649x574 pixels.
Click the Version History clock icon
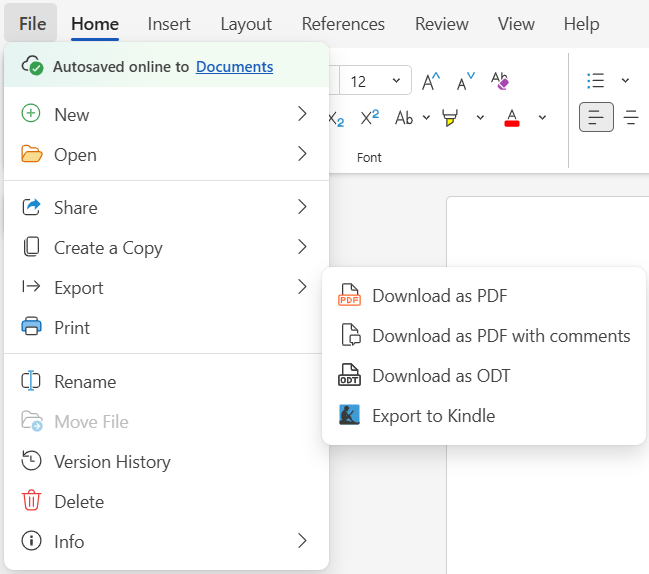tap(31, 461)
